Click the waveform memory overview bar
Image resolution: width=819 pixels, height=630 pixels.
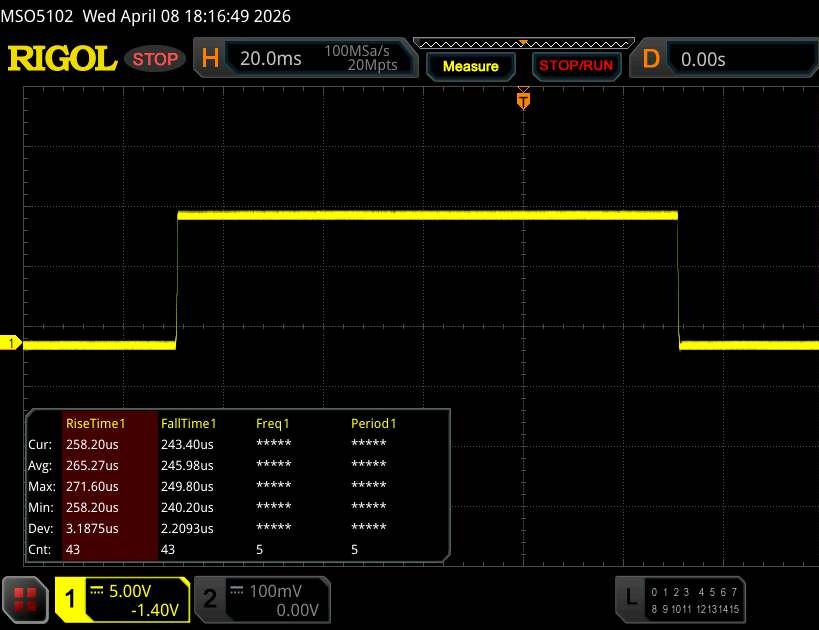[522, 44]
